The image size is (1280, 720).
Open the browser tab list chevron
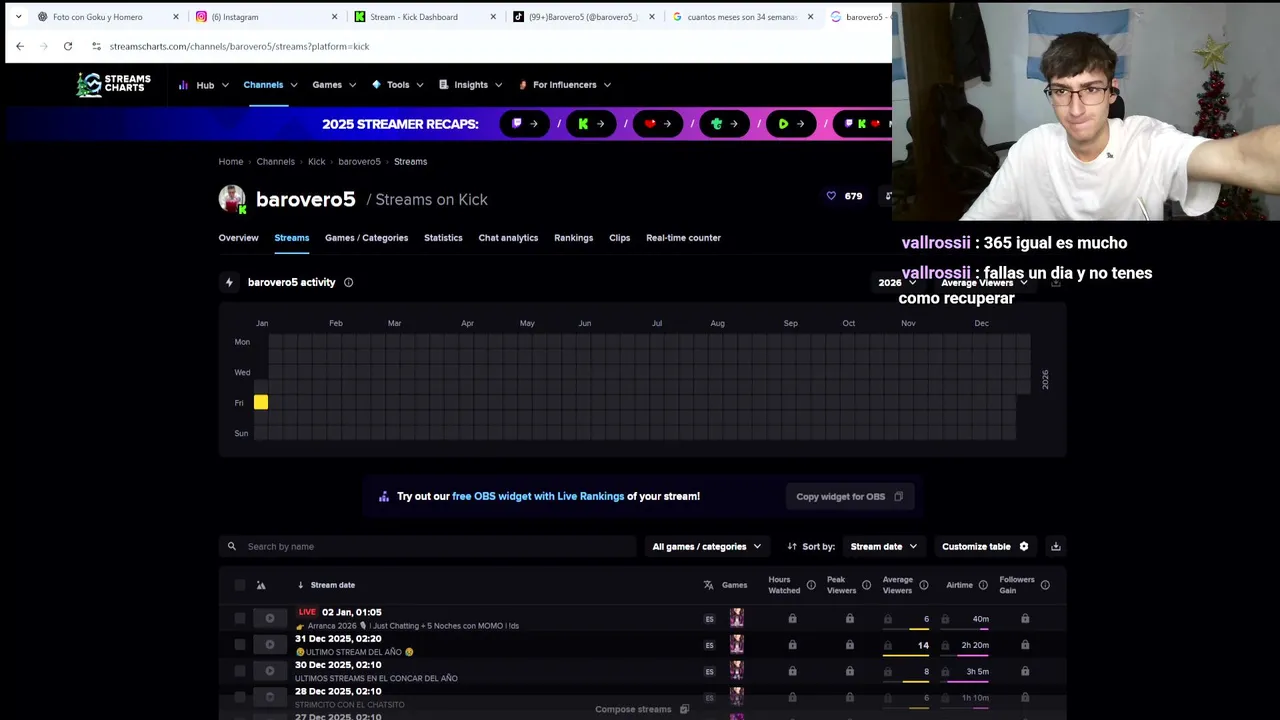pyautogui.click(x=18, y=17)
